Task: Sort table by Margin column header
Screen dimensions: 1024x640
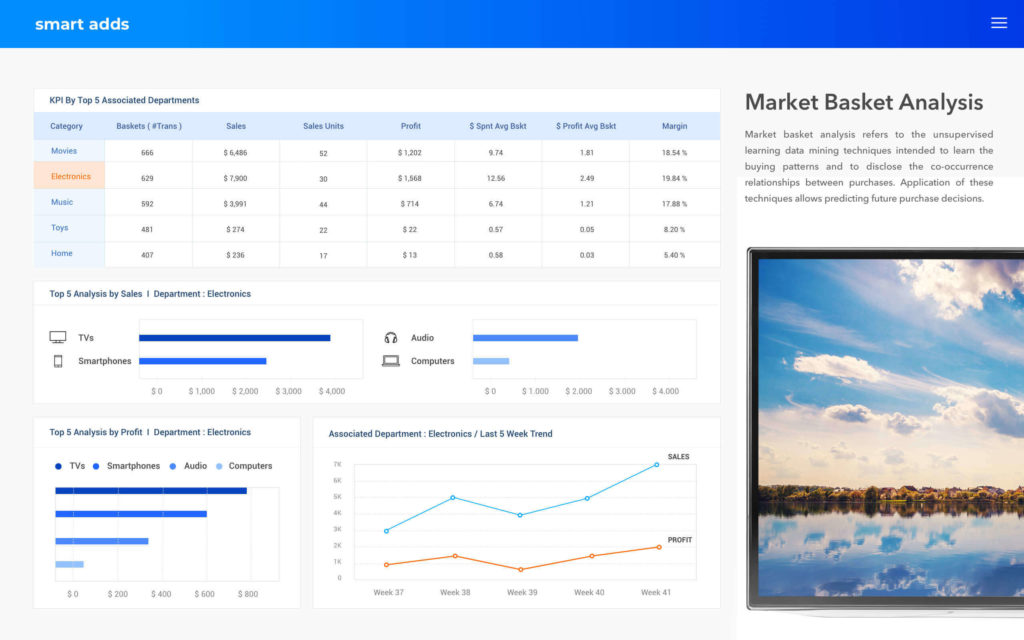Action: pos(674,126)
